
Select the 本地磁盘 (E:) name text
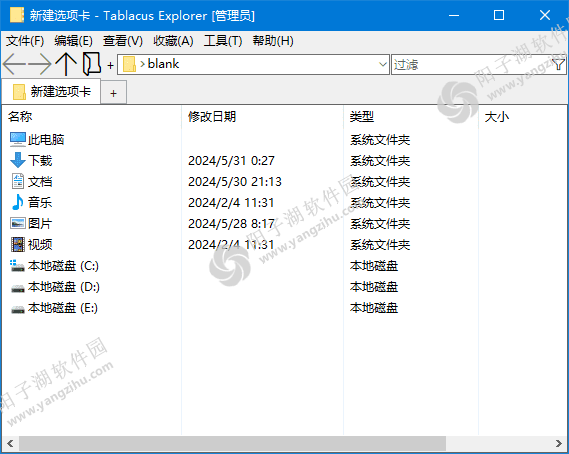pos(63,308)
